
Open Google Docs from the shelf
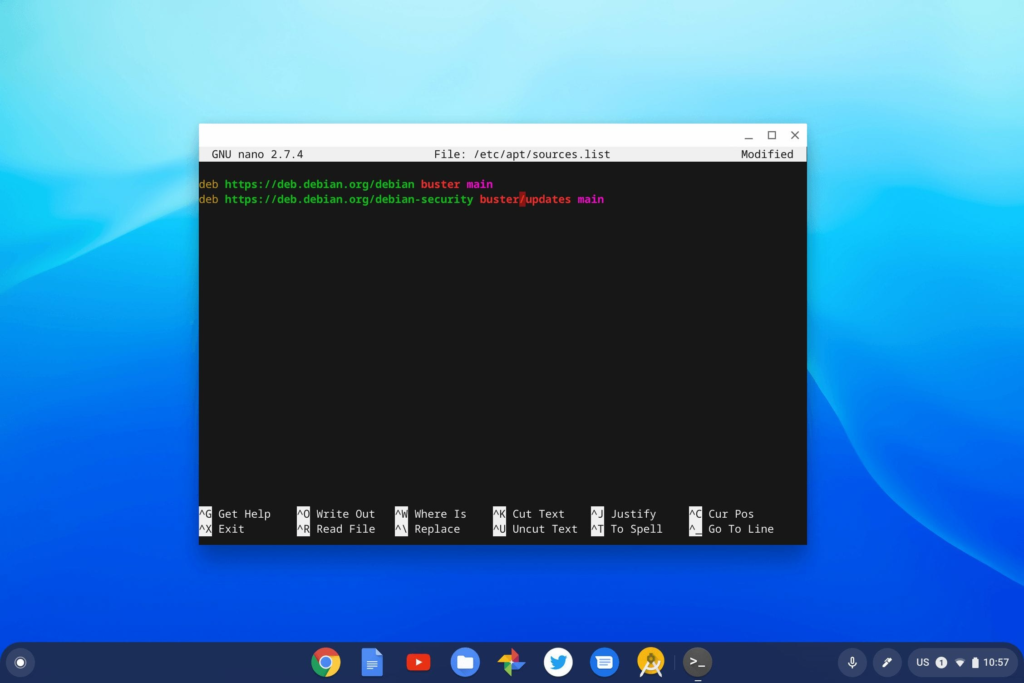[372, 662]
